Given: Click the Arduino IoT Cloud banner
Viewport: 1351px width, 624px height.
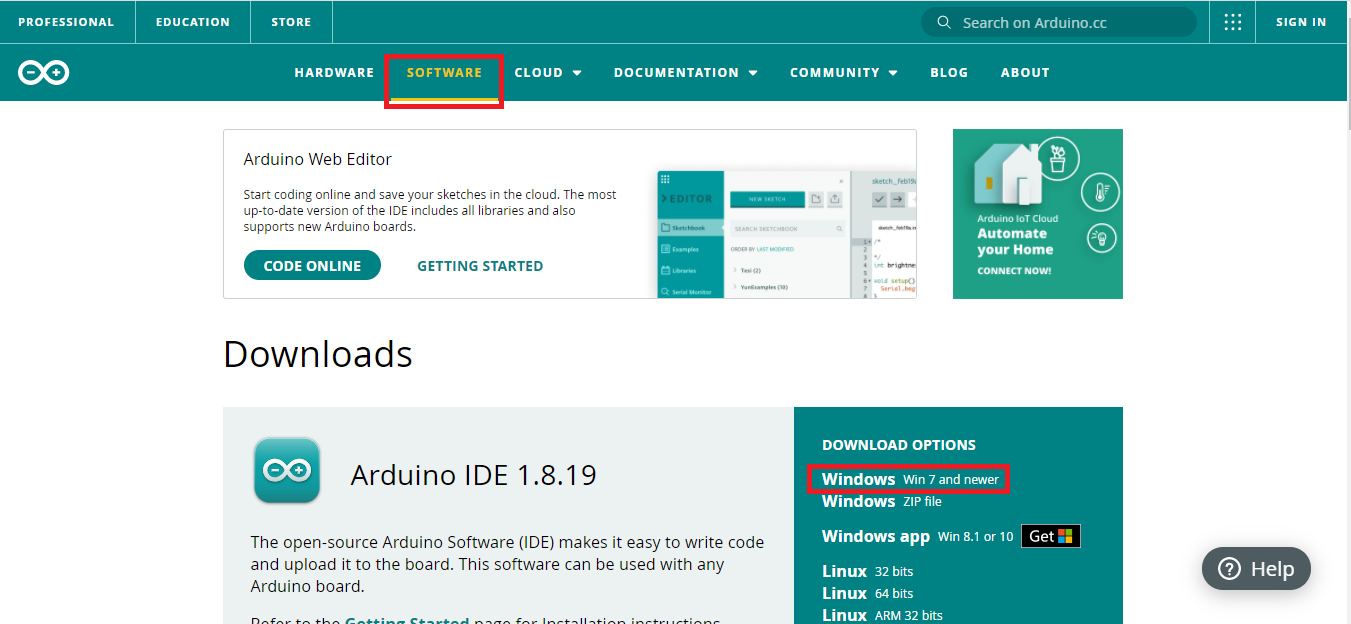Looking at the screenshot, I should (1037, 213).
